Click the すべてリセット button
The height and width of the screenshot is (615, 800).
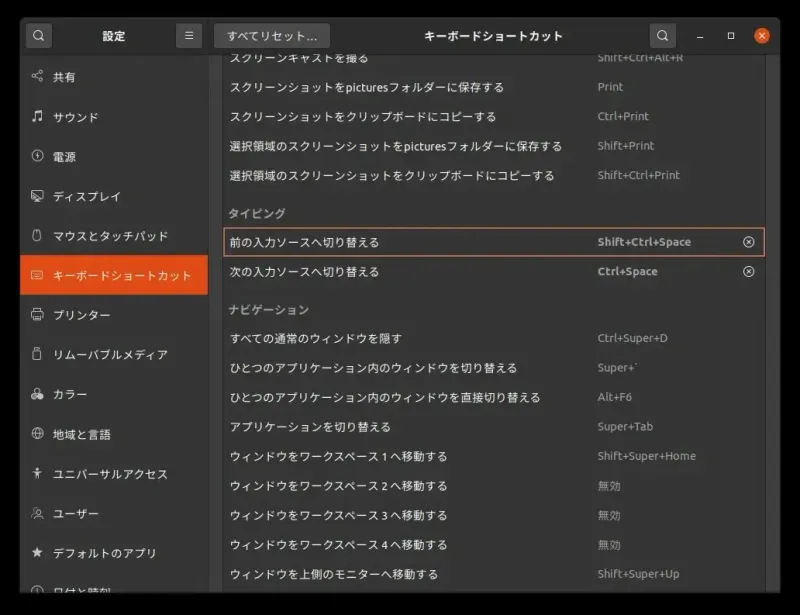(272, 35)
